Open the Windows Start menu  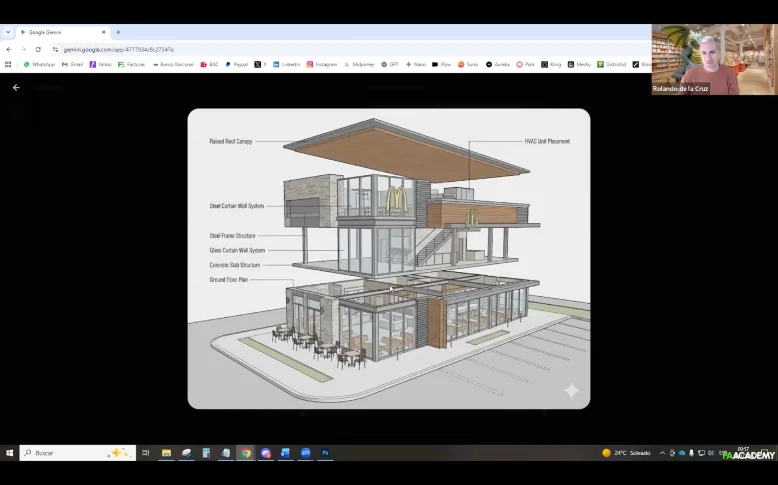(9, 453)
